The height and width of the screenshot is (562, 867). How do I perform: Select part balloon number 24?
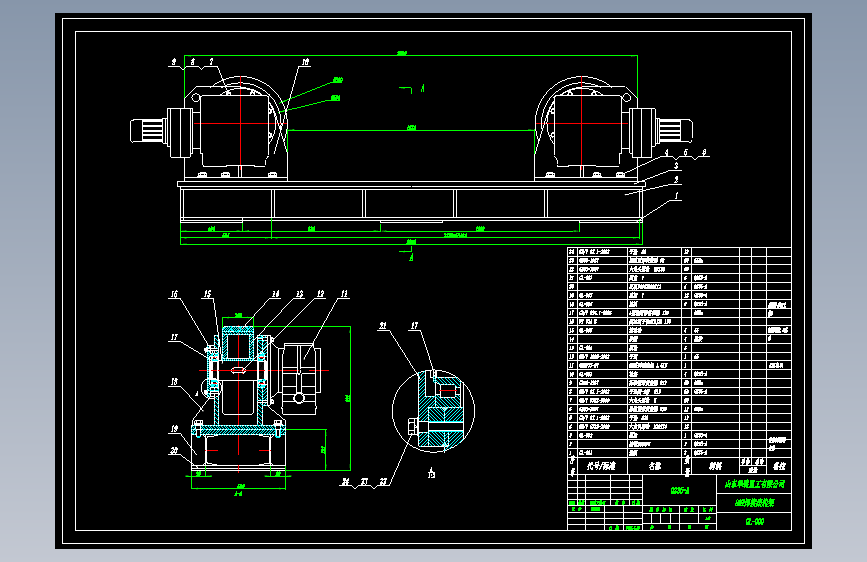point(346,482)
